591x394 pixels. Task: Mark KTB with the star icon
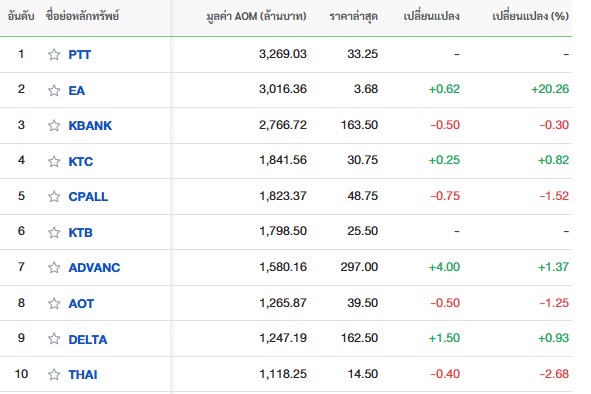coord(54,232)
